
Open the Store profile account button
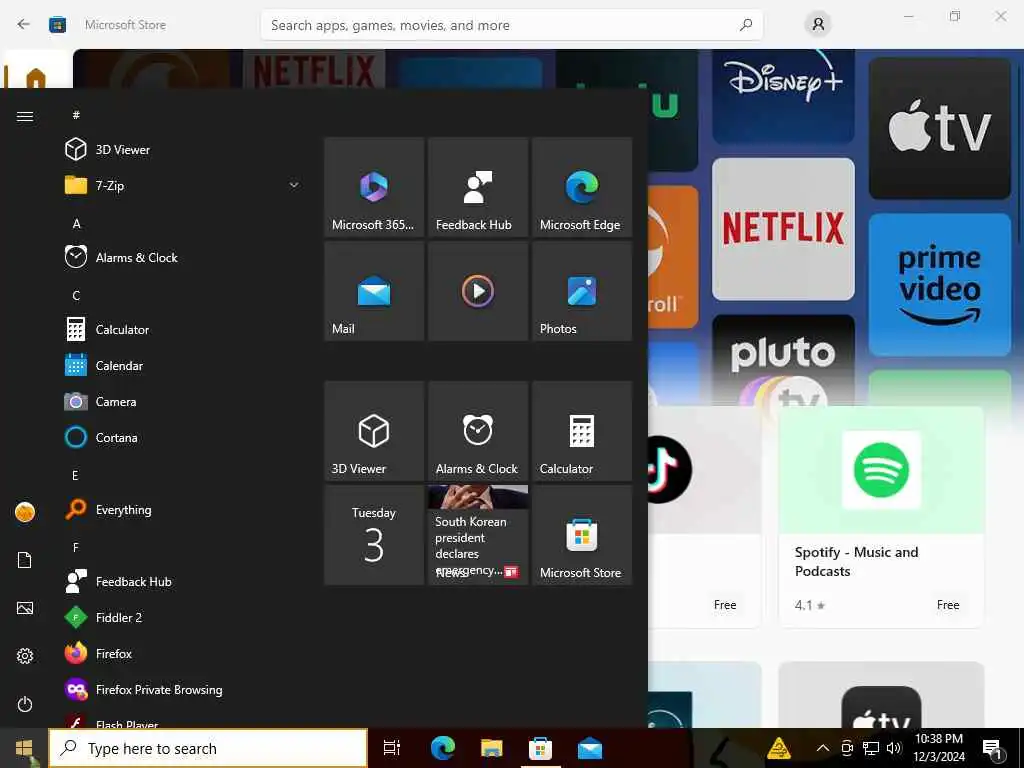pyautogui.click(x=818, y=25)
